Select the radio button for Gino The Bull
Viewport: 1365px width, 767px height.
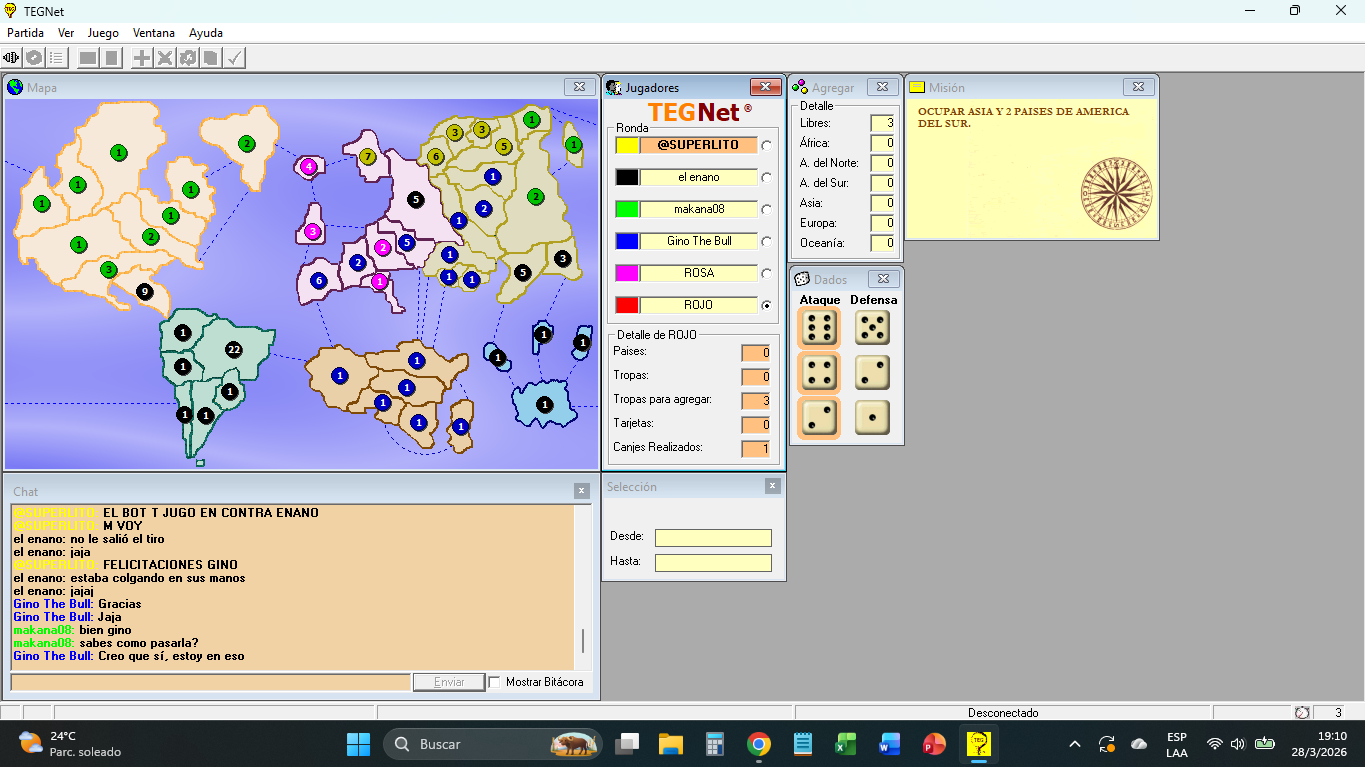[x=766, y=241]
